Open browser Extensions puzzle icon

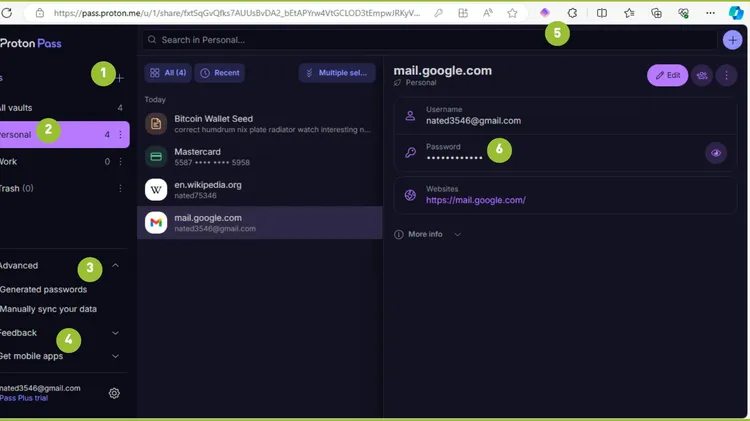pos(572,13)
